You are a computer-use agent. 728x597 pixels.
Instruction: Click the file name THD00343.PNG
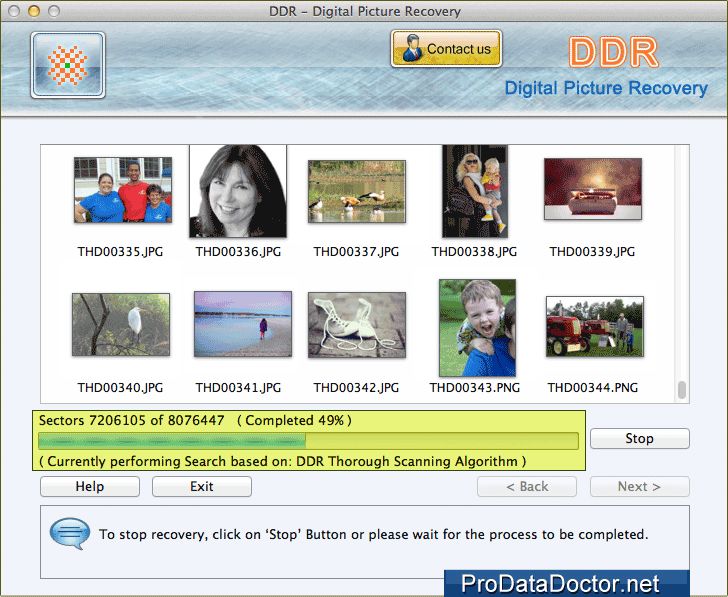[x=474, y=388]
